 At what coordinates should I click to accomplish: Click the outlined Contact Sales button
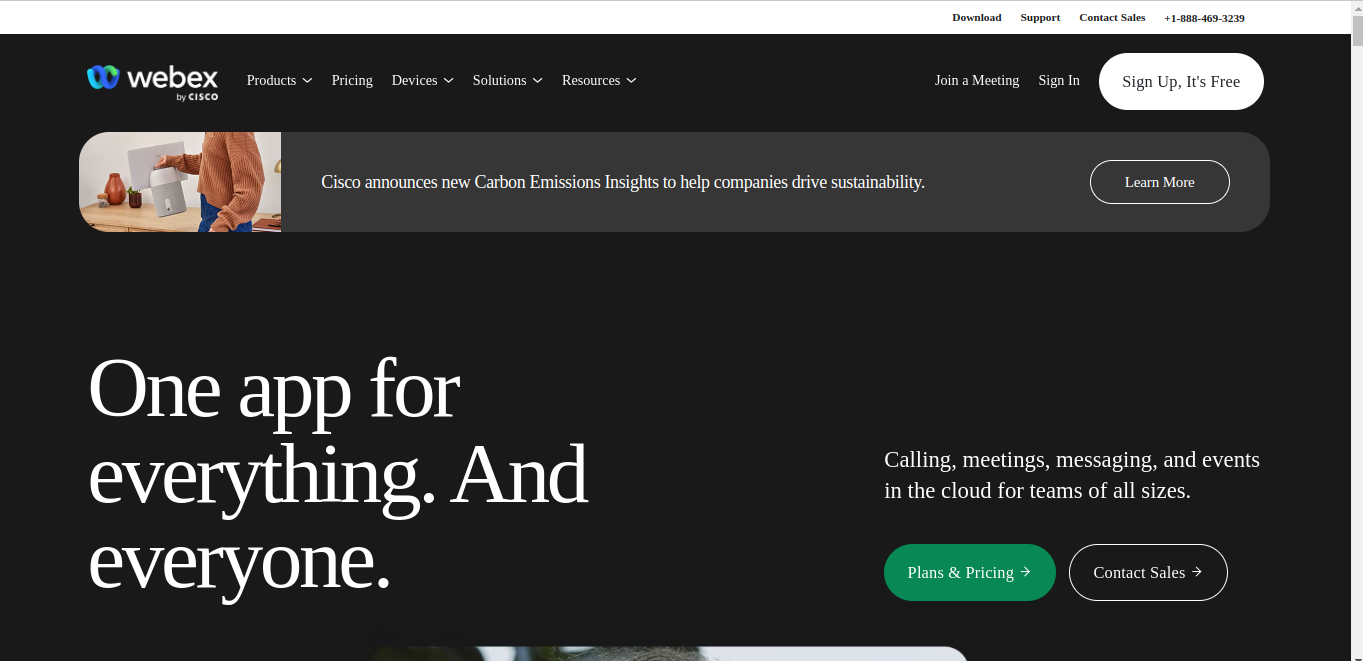click(x=1148, y=572)
